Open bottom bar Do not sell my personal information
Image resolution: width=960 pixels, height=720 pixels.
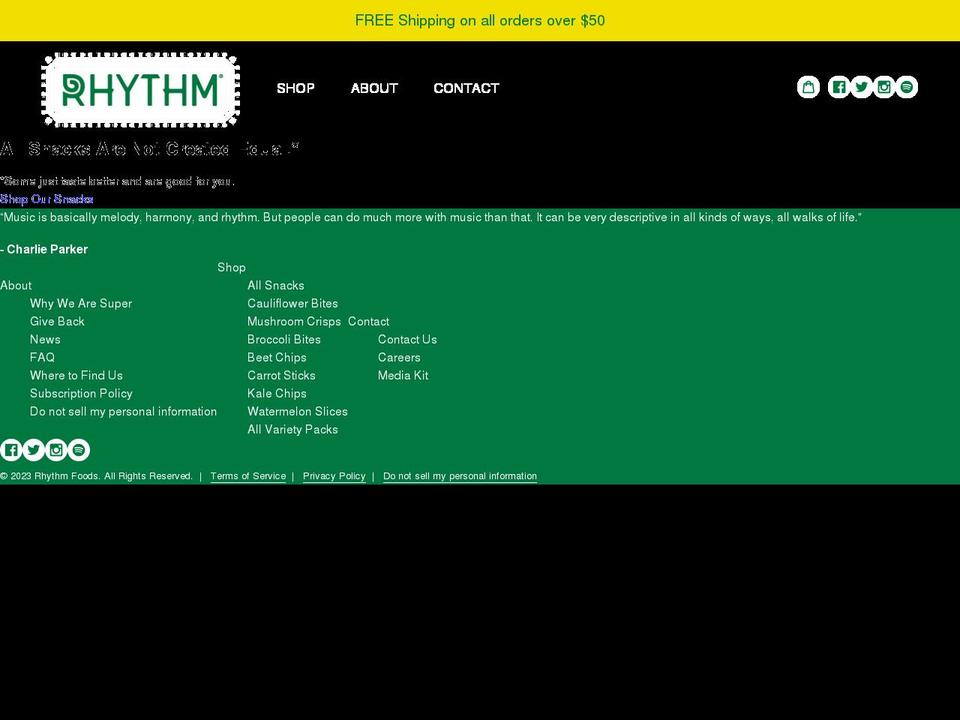pyautogui.click(x=460, y=476)
